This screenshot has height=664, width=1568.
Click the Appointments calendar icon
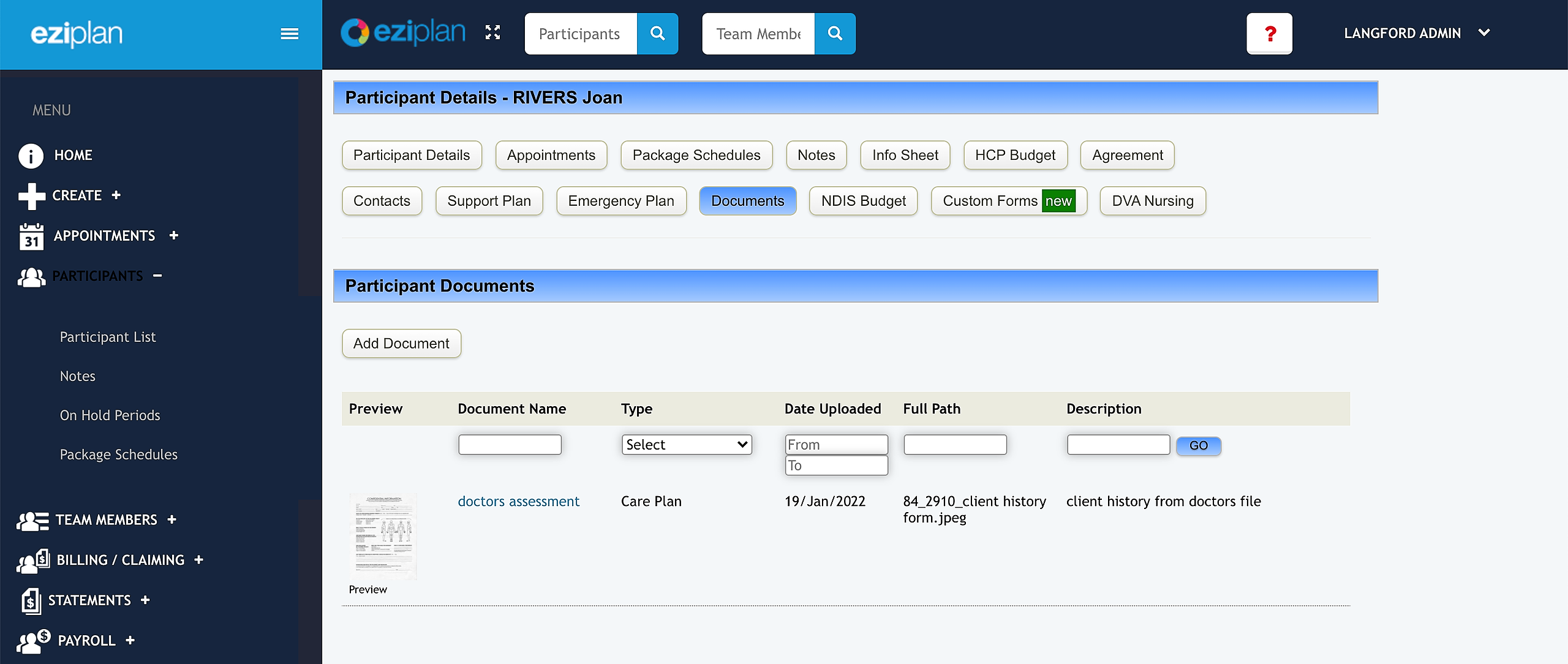pos(31,236)
